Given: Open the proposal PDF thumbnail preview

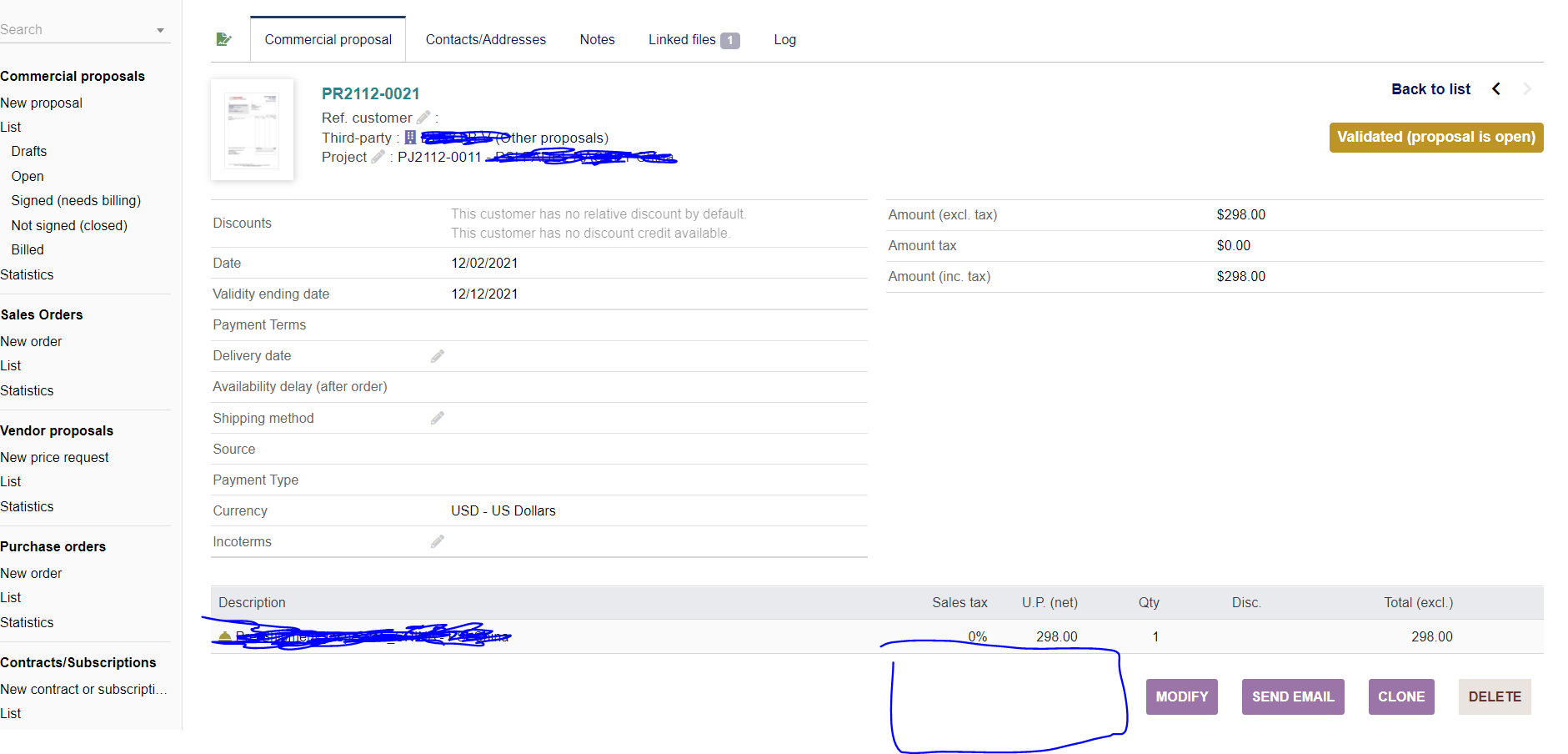Looking at the screenshot, I should click(252, 130).
